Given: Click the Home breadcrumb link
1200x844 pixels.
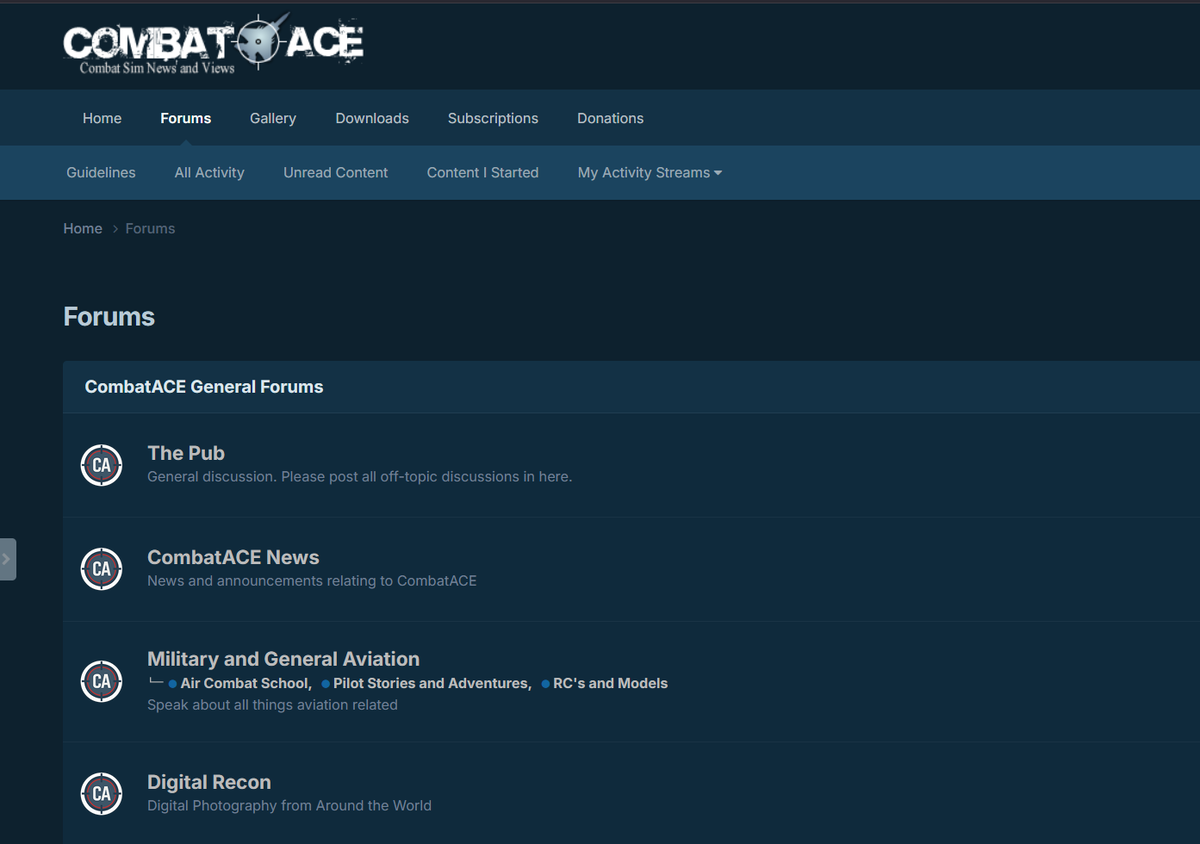Looking at the screenshot, I should pos(83,228).
